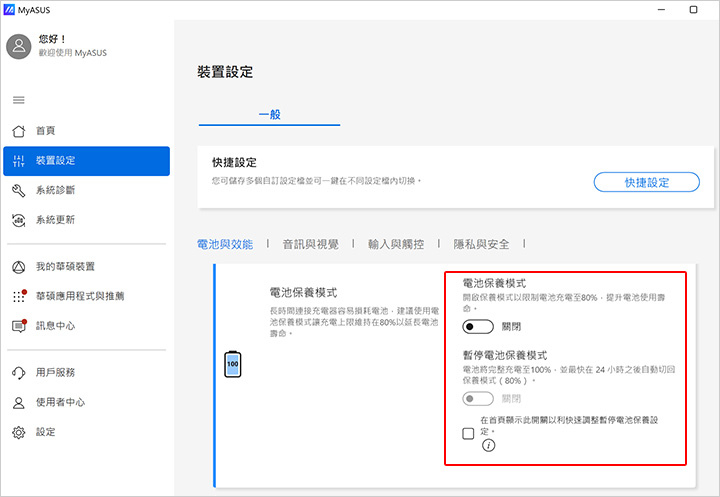Open the user profile avatar
Image resolution: width=720 pixels, height=497 pixels.
click(x=18, y=46)
